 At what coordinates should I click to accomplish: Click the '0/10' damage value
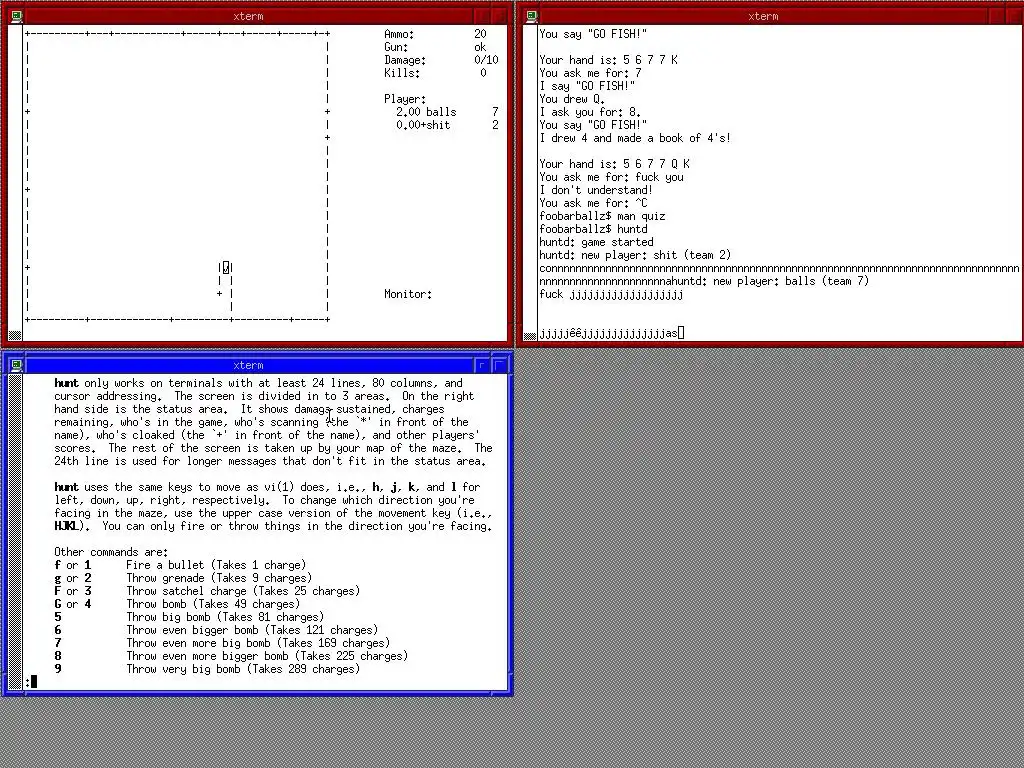tap(486, 60)
